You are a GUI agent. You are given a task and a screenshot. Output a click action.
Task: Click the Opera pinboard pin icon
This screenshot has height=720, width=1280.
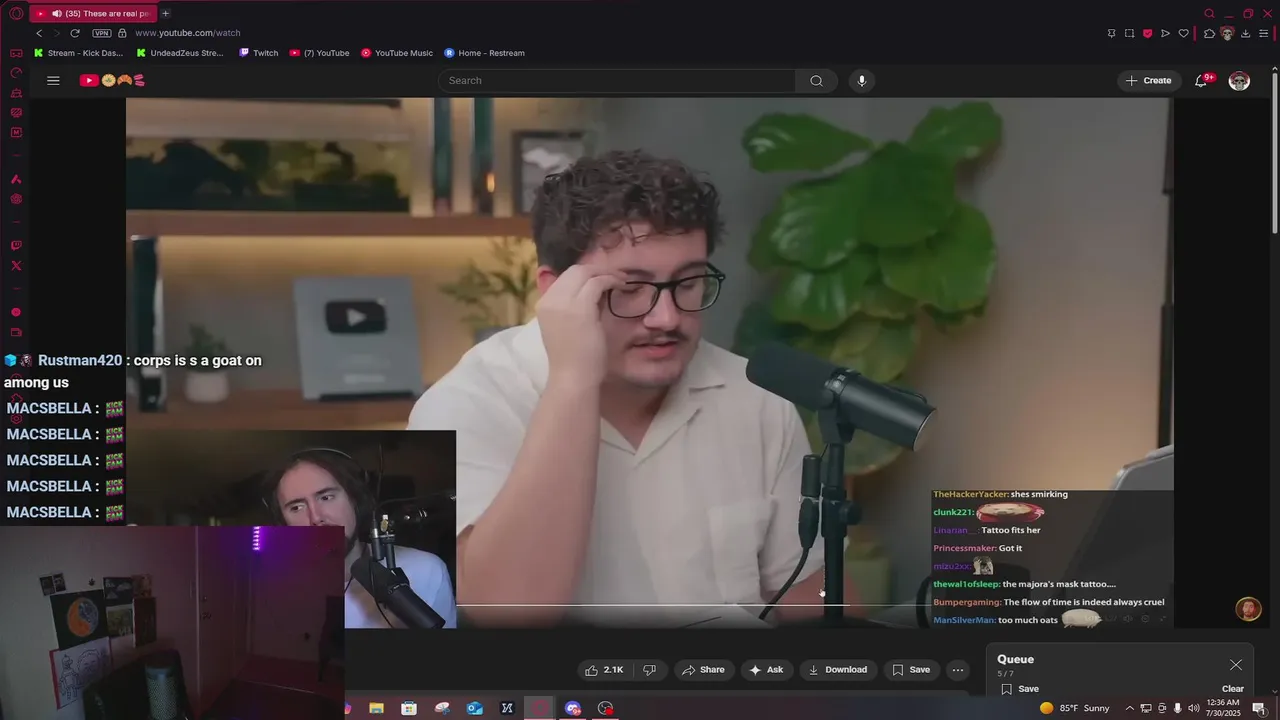pyautogui.click(x=1111, y=33)
